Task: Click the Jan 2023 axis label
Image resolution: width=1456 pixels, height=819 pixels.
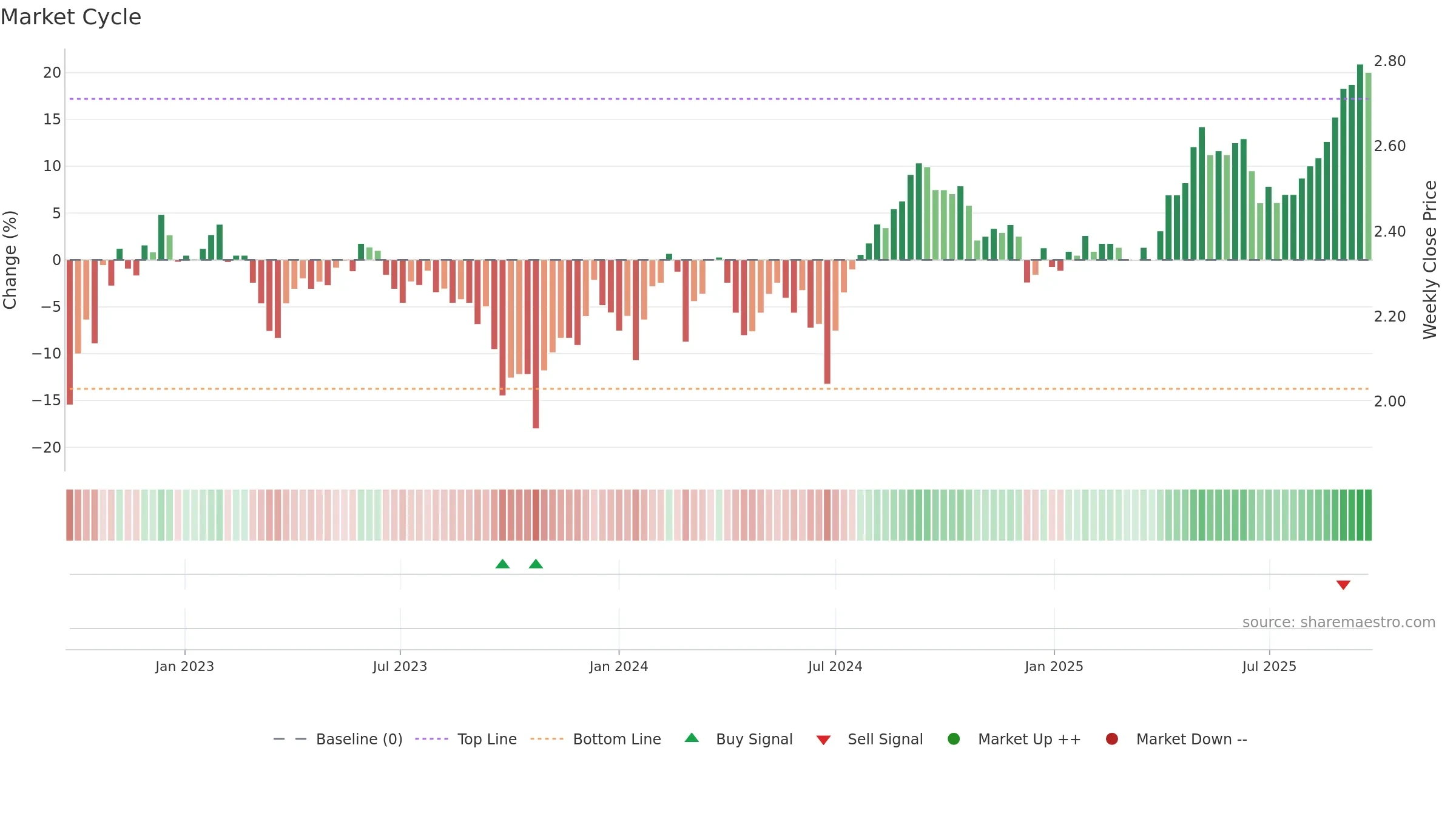Action: pyautogui.click(x=184, y=667)
